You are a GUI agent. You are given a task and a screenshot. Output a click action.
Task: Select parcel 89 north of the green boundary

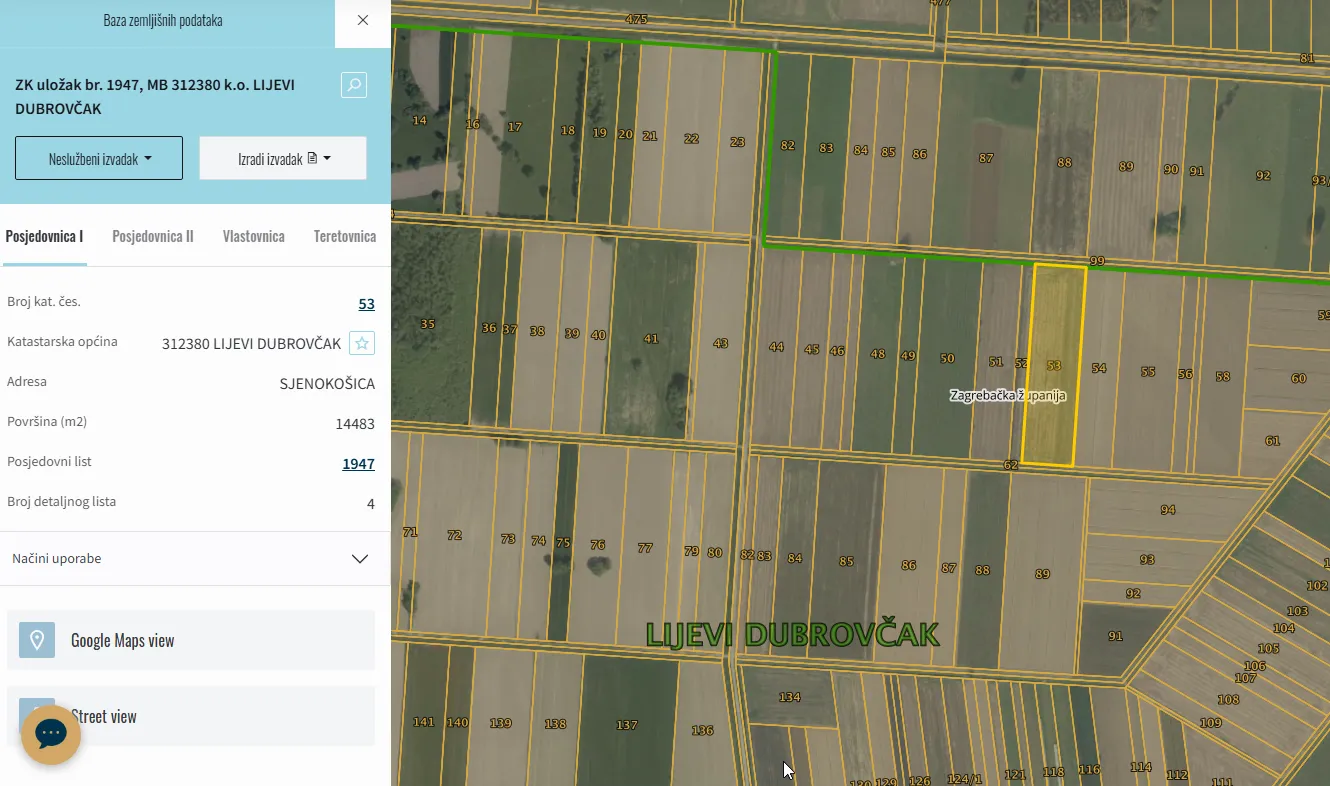point(1126,166)
